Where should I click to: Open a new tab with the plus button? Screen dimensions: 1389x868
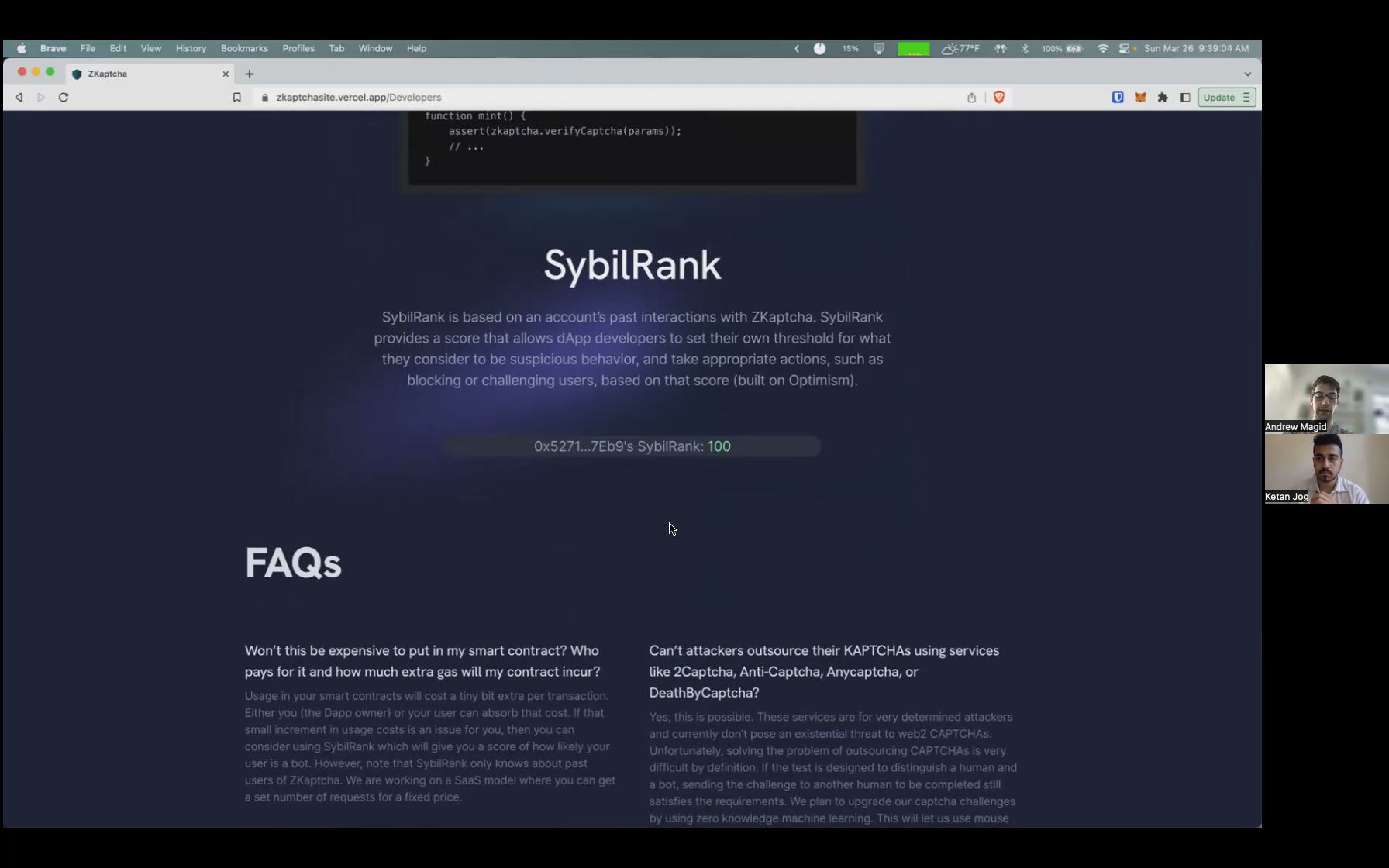(250, 74)
